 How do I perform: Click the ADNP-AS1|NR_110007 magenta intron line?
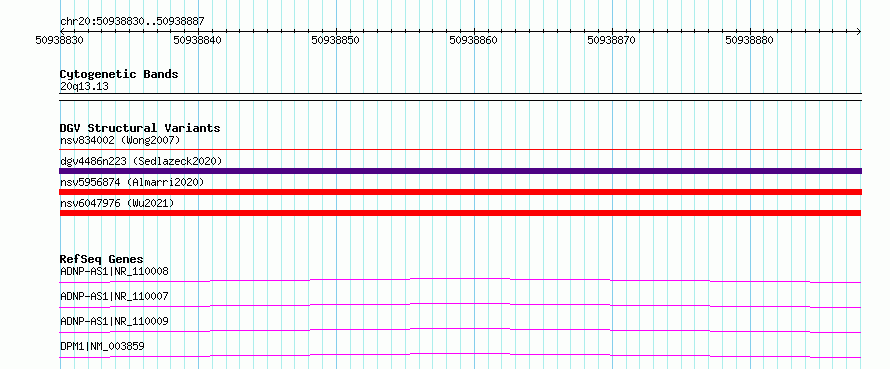click(460, 305)
